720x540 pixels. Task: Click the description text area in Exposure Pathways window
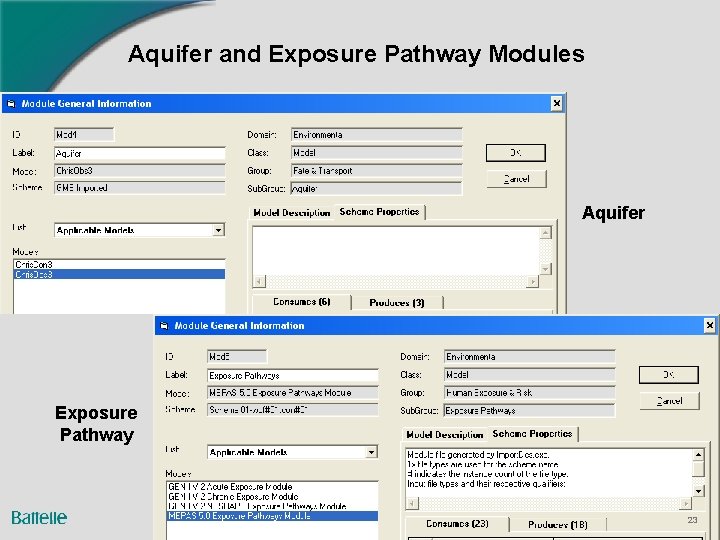[549, 473]
